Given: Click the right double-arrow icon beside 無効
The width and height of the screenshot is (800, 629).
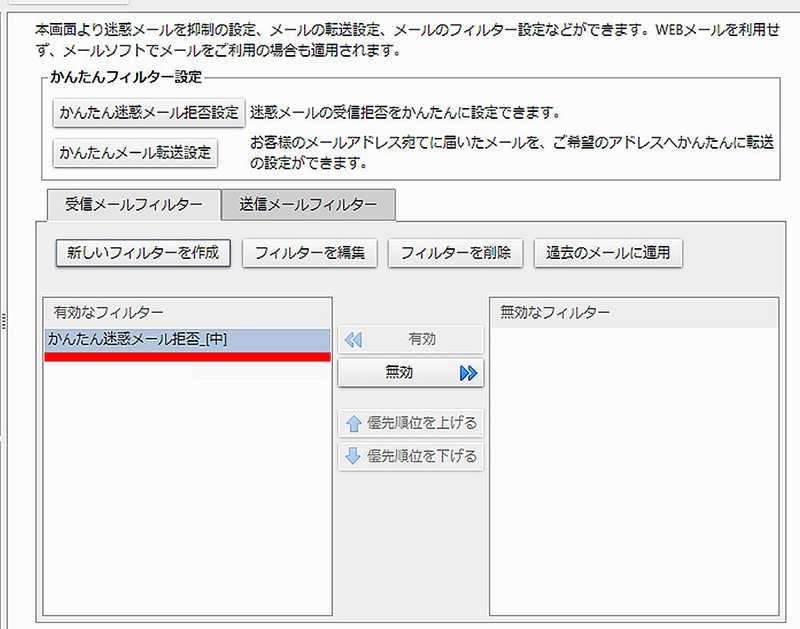Looking at the screenshot, I should 468,373.
